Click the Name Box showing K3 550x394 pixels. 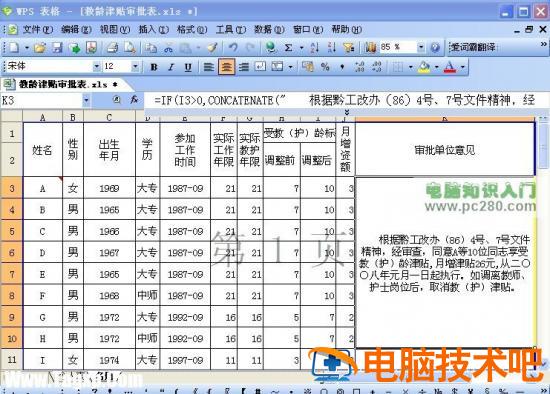tap(41, 101)
